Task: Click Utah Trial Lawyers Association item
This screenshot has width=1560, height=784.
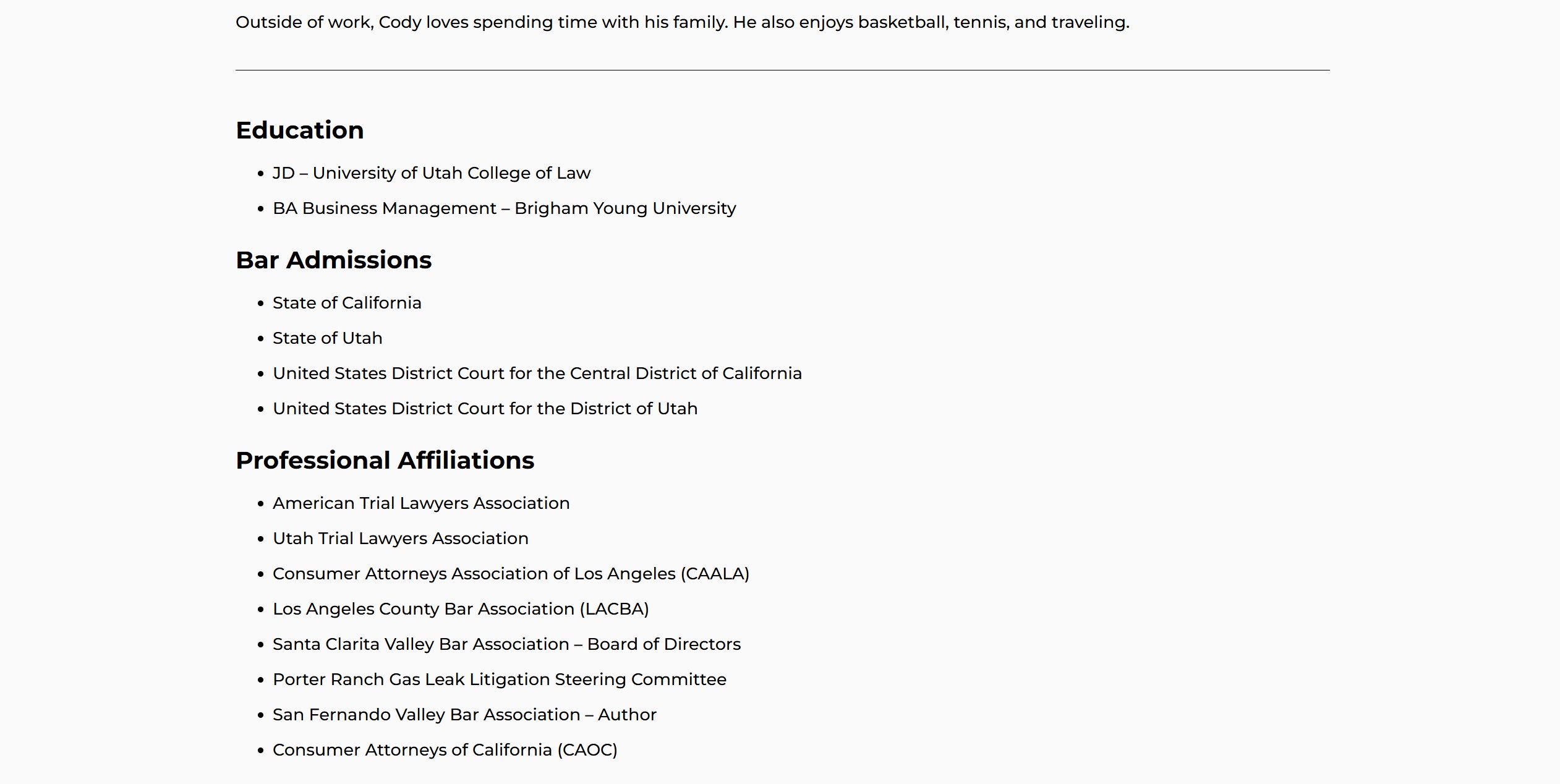Action: [x=401, y=539]
